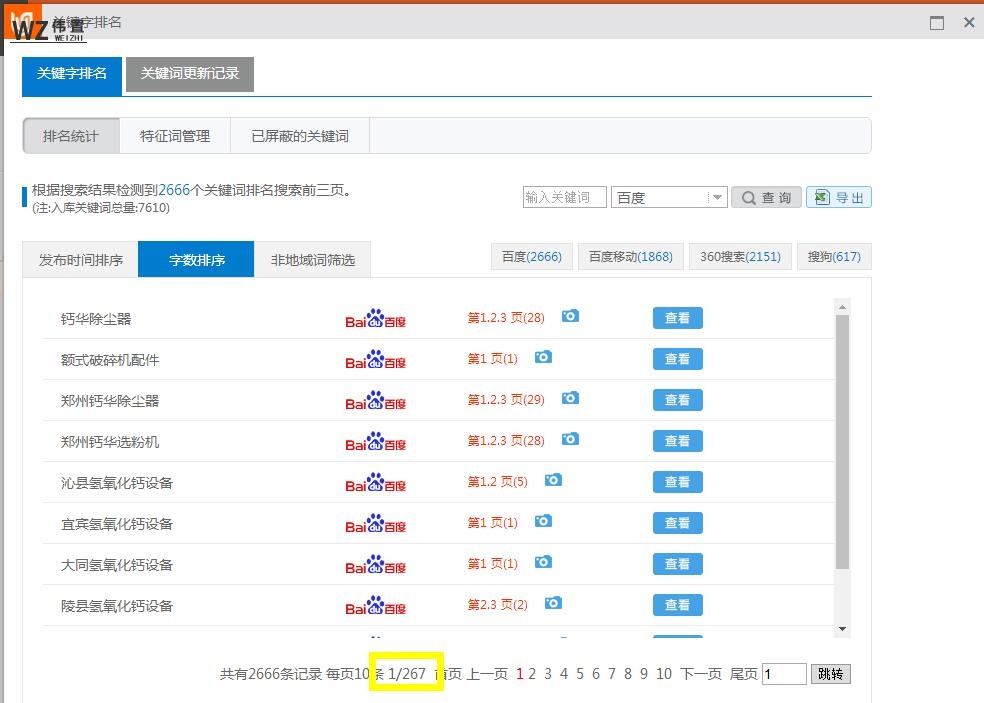Click the WZ 伟置 logo icon
Viewport: 984px width, 703px height.
(24, 22)
